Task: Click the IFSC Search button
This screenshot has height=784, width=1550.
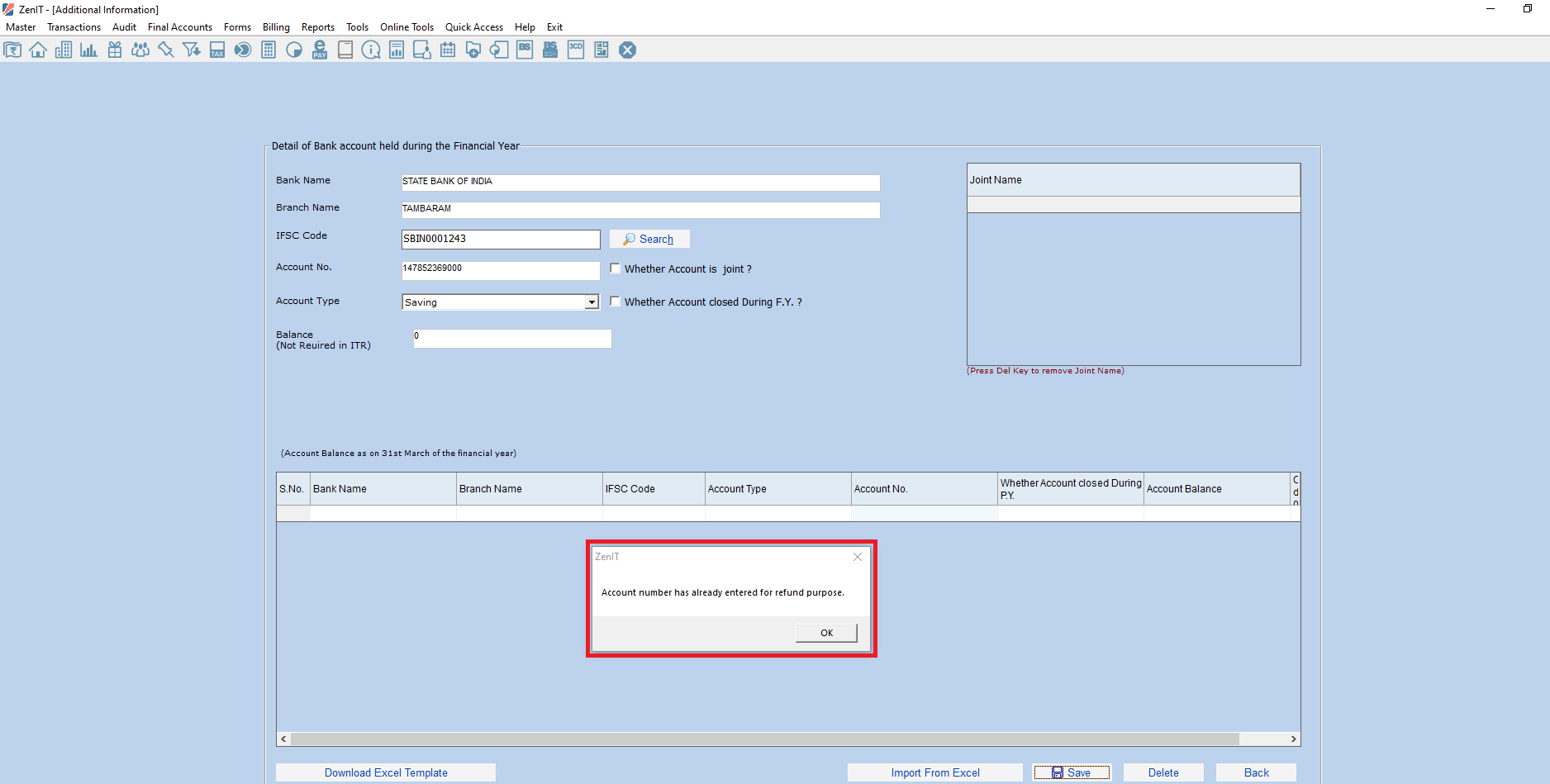Action: (x=649, y=239)
